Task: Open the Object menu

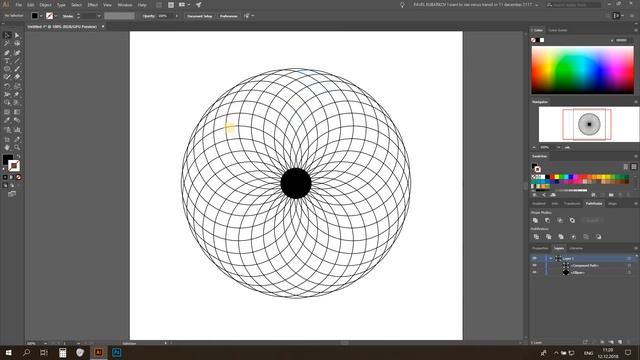Action: 45,5
